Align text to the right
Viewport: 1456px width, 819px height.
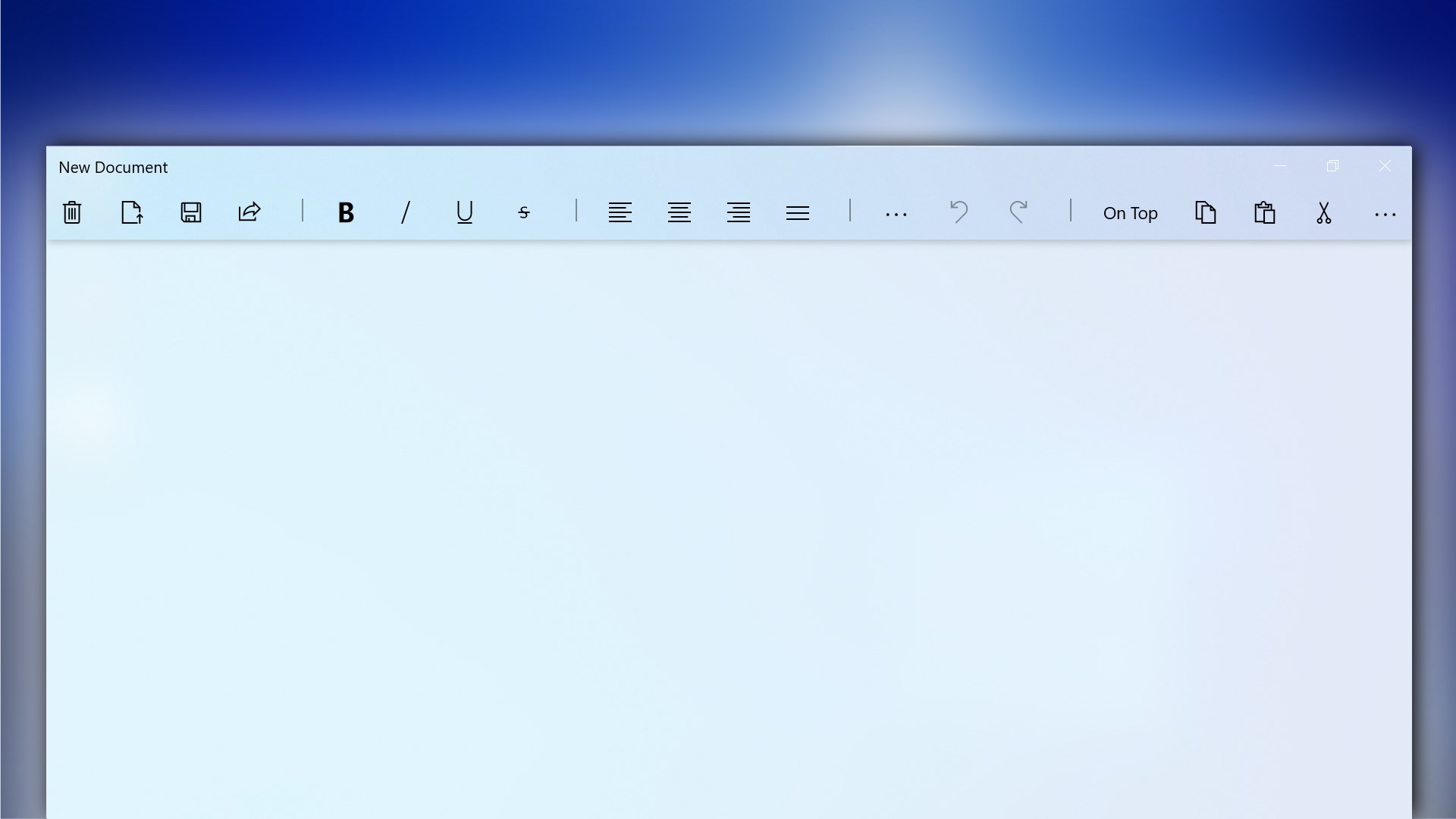(x=739, y=212)
